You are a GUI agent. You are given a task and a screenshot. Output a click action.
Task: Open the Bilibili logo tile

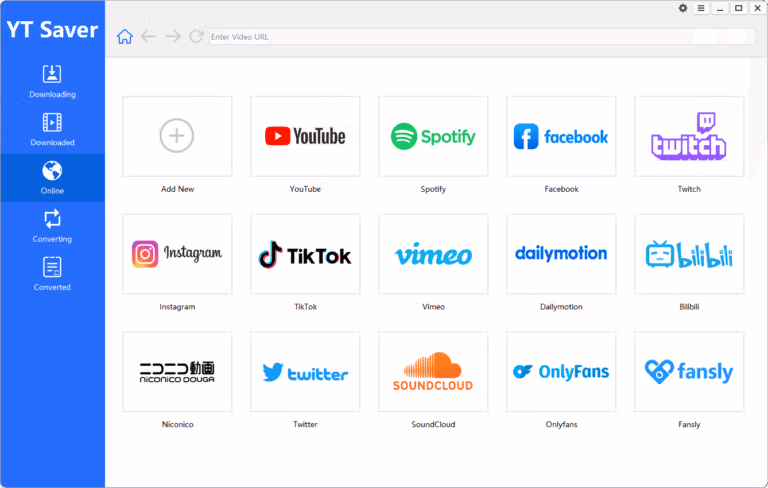point(689,254)
